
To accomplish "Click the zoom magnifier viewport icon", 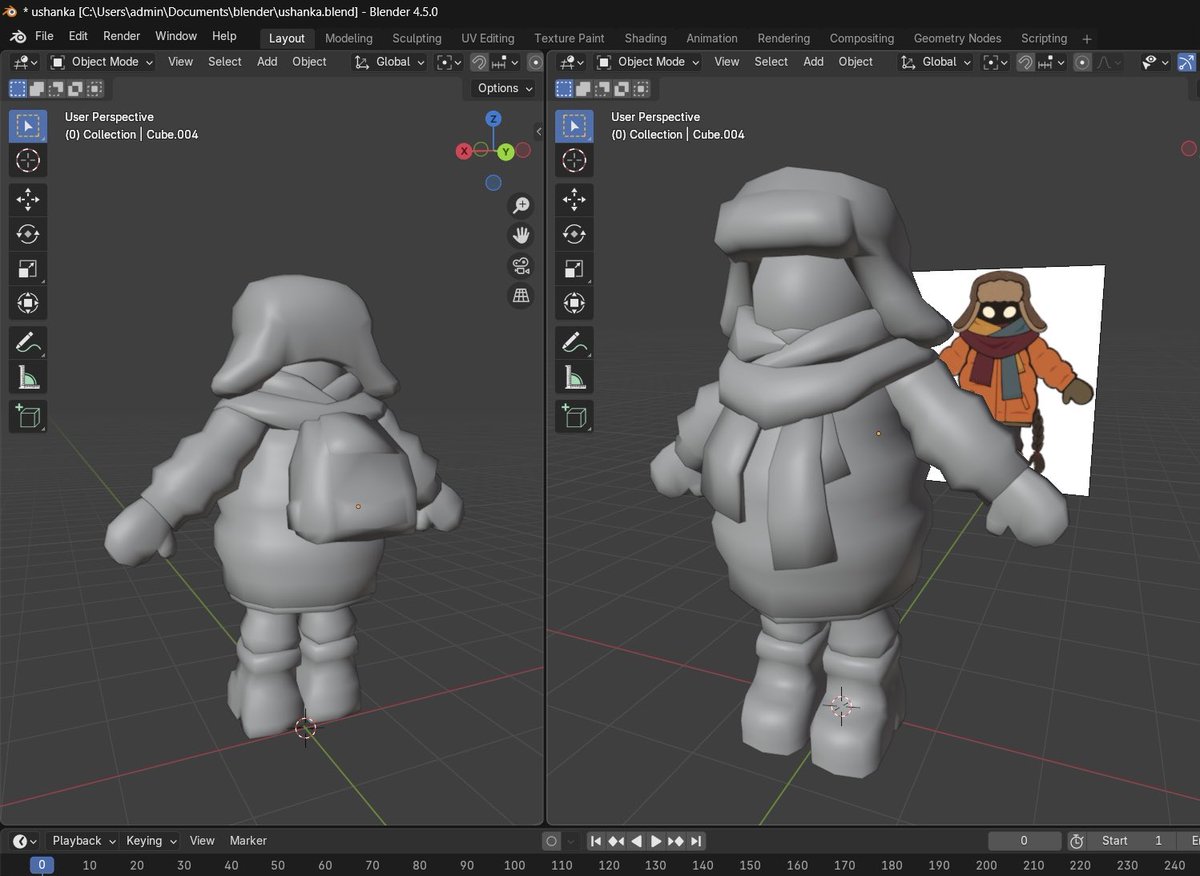I will 521,205.
